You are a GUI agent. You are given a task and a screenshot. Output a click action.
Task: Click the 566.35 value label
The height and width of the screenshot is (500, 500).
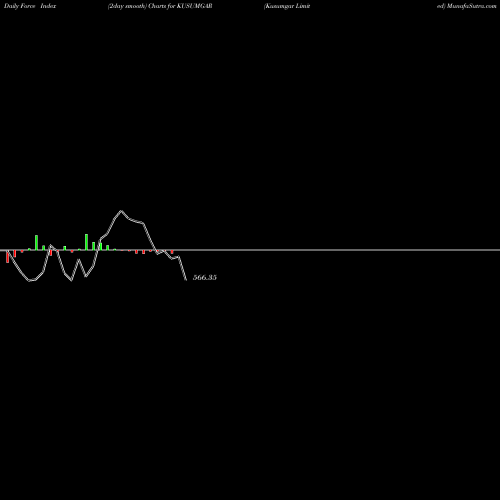[205, 277]
